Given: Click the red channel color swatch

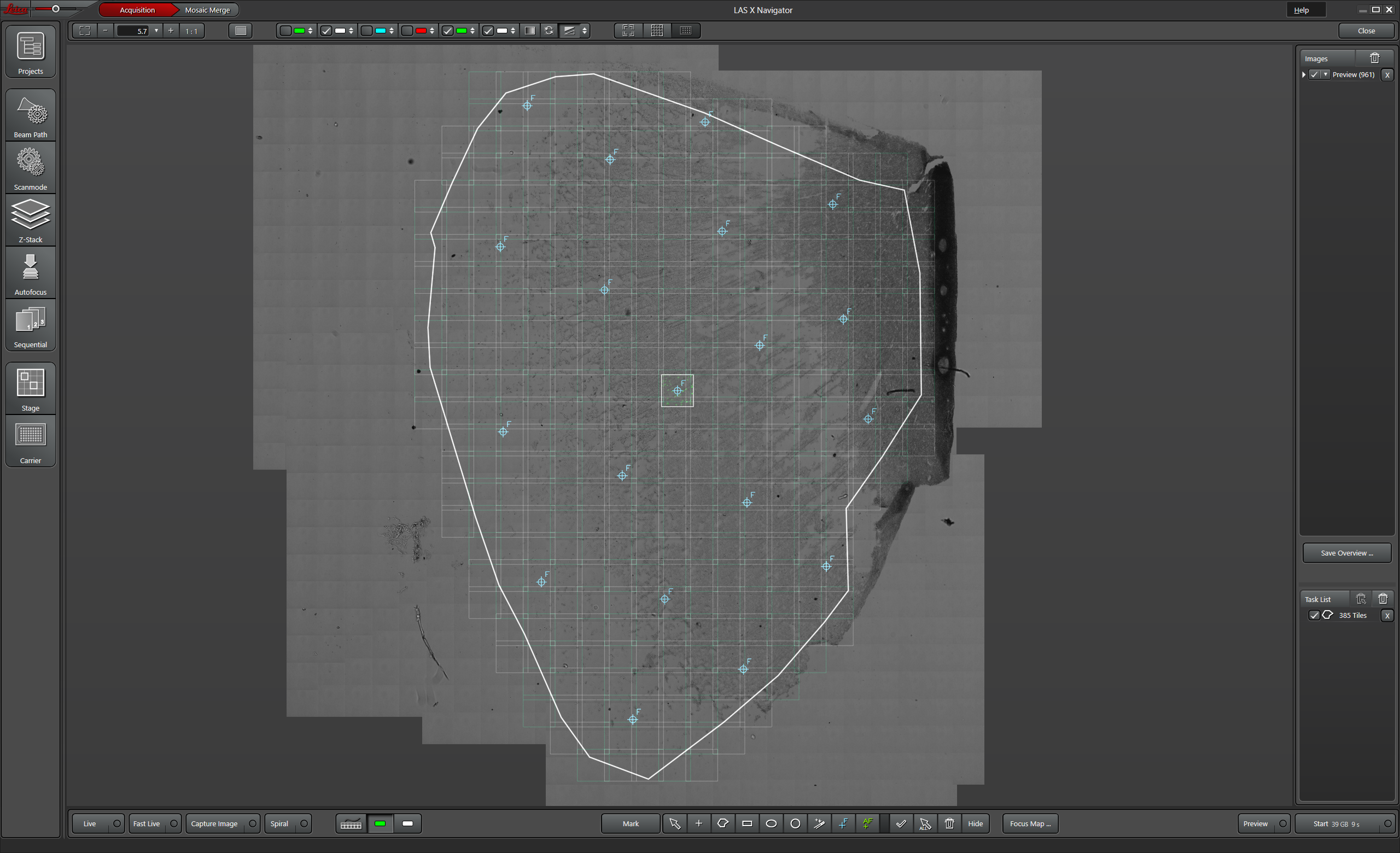Looking at the screenshot, I should pos(421,31).
